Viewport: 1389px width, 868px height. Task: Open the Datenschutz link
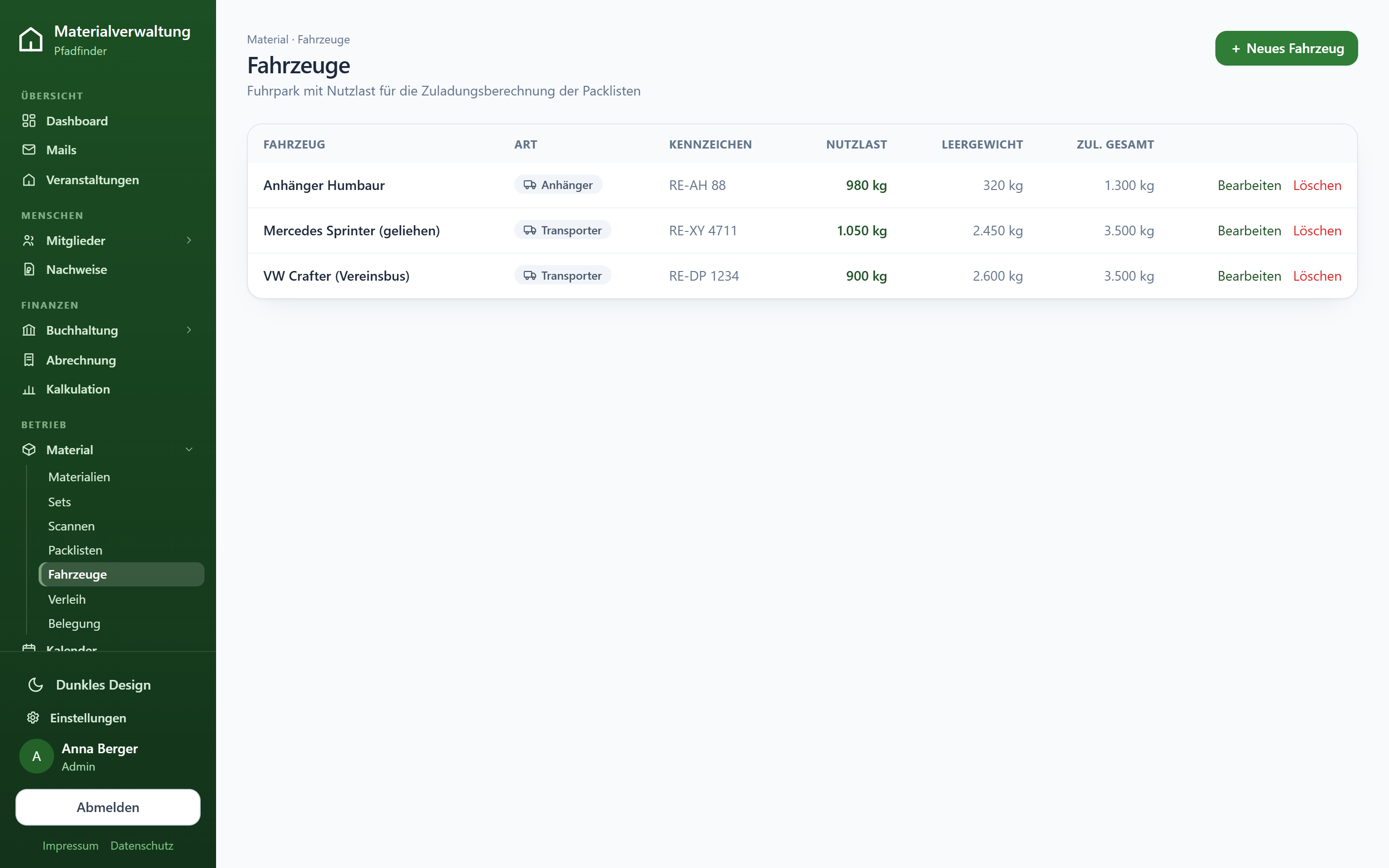[x=142, y=846]
